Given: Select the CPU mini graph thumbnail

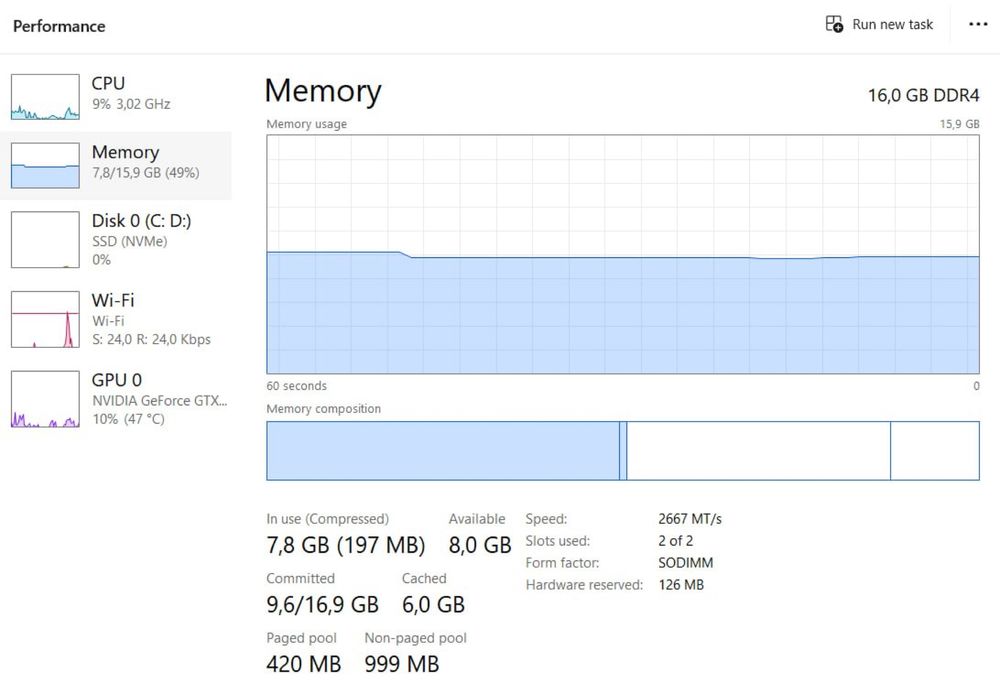Looking at the screenshot, I should coord(45,97).
